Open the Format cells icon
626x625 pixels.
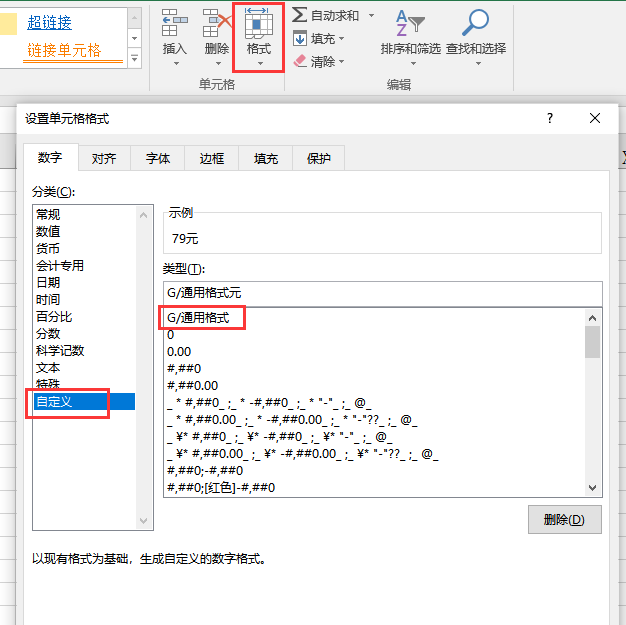pos(259,22)
